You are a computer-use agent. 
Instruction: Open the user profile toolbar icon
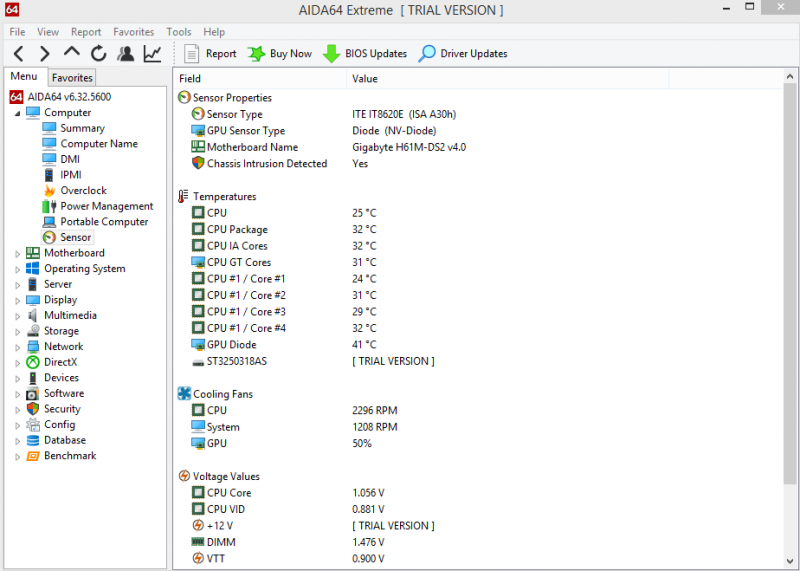(125, 54)
